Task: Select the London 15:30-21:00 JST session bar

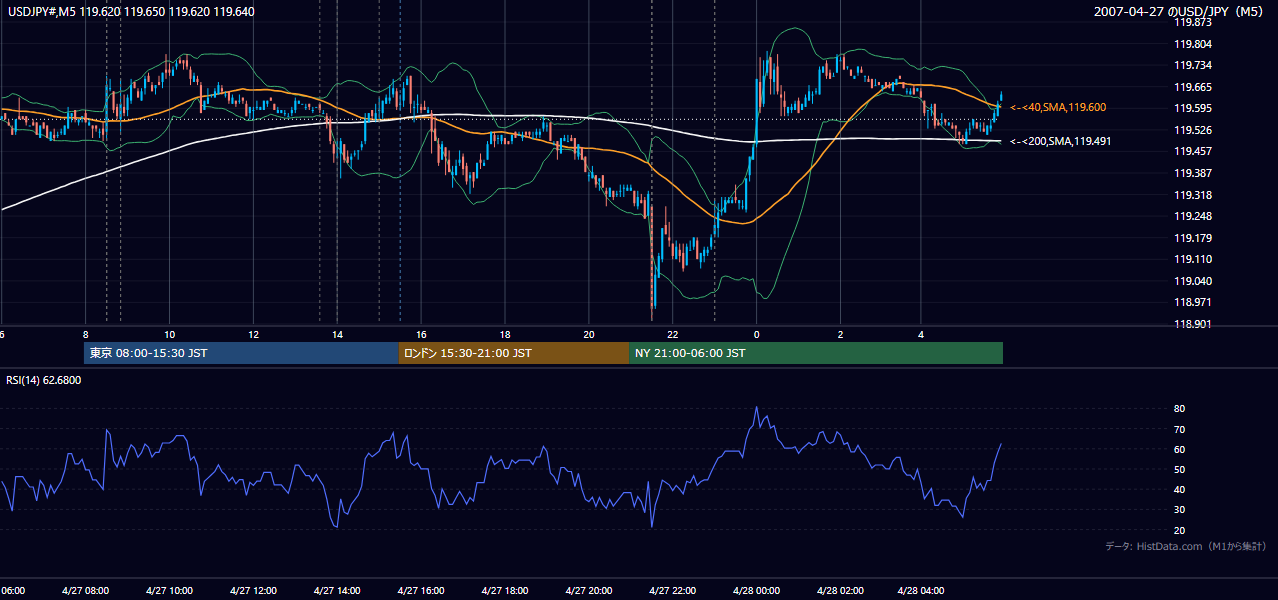Action: [x=514, y=353]
